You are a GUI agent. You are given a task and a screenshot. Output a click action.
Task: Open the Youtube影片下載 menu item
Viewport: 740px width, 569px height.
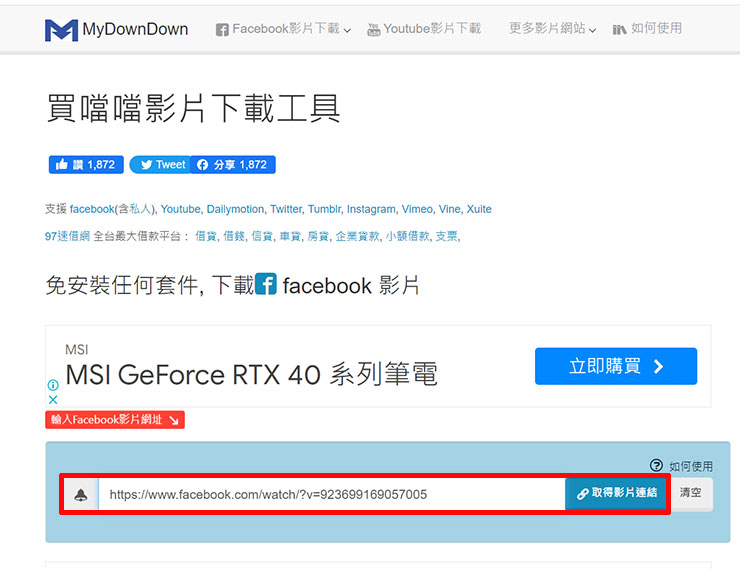pos(424,29)
